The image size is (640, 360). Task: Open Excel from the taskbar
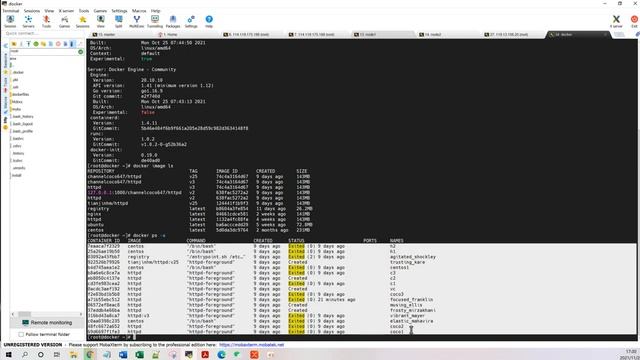(x=139, y=355)
